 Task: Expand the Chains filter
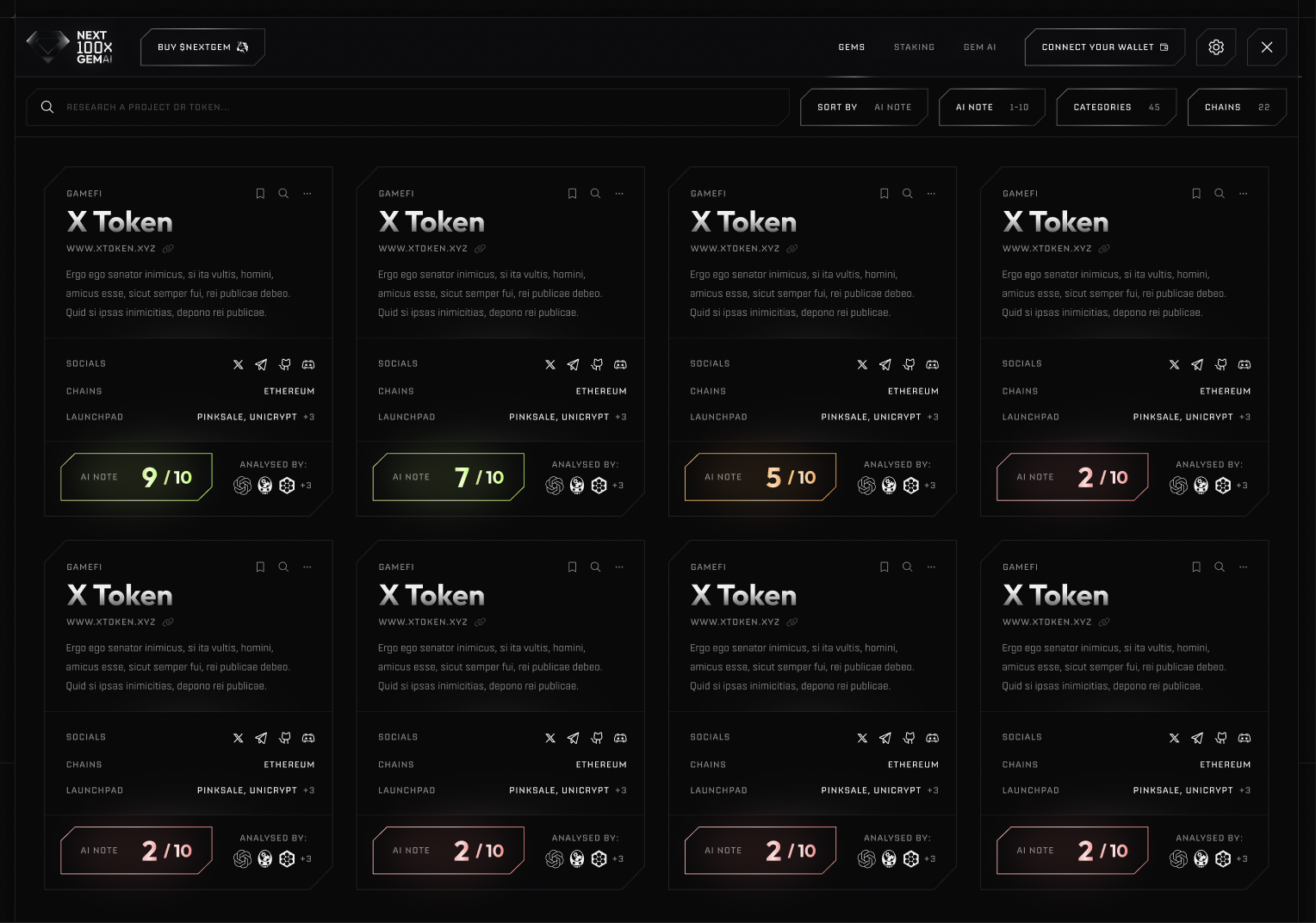click(x=1236, y=108)
